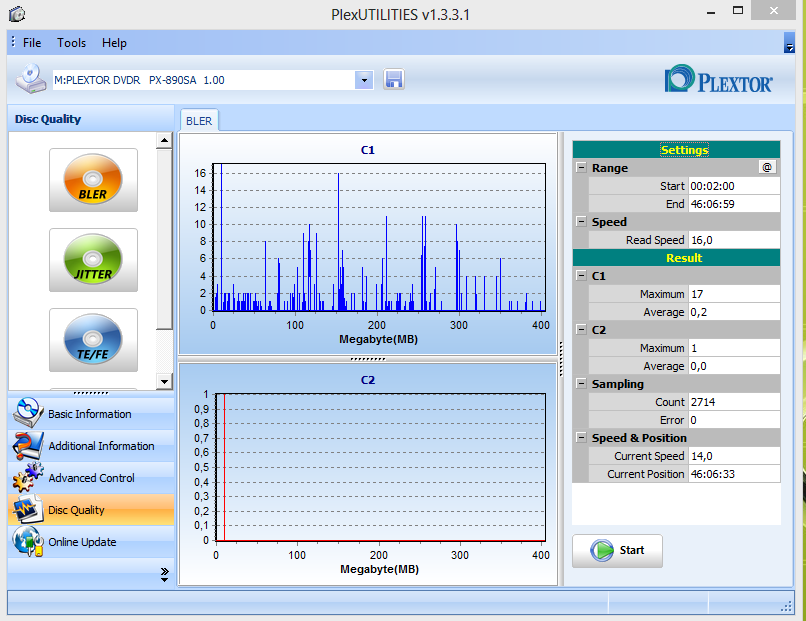Open Basic Information section
The image size is (806, 621).
(x=91, y=413)
